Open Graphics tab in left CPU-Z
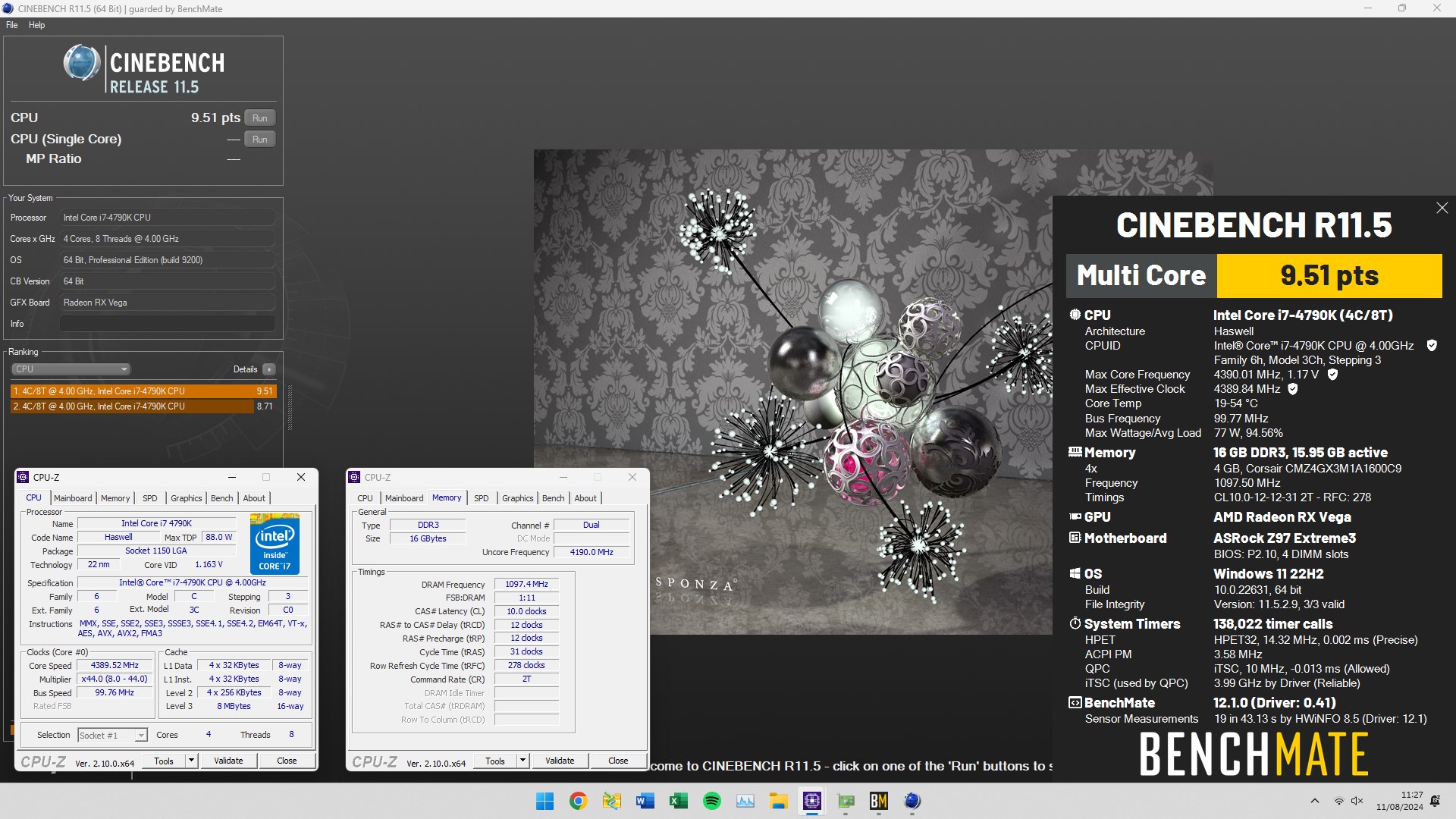This screenshot has height=819, width=1456. tap(186, 498)
